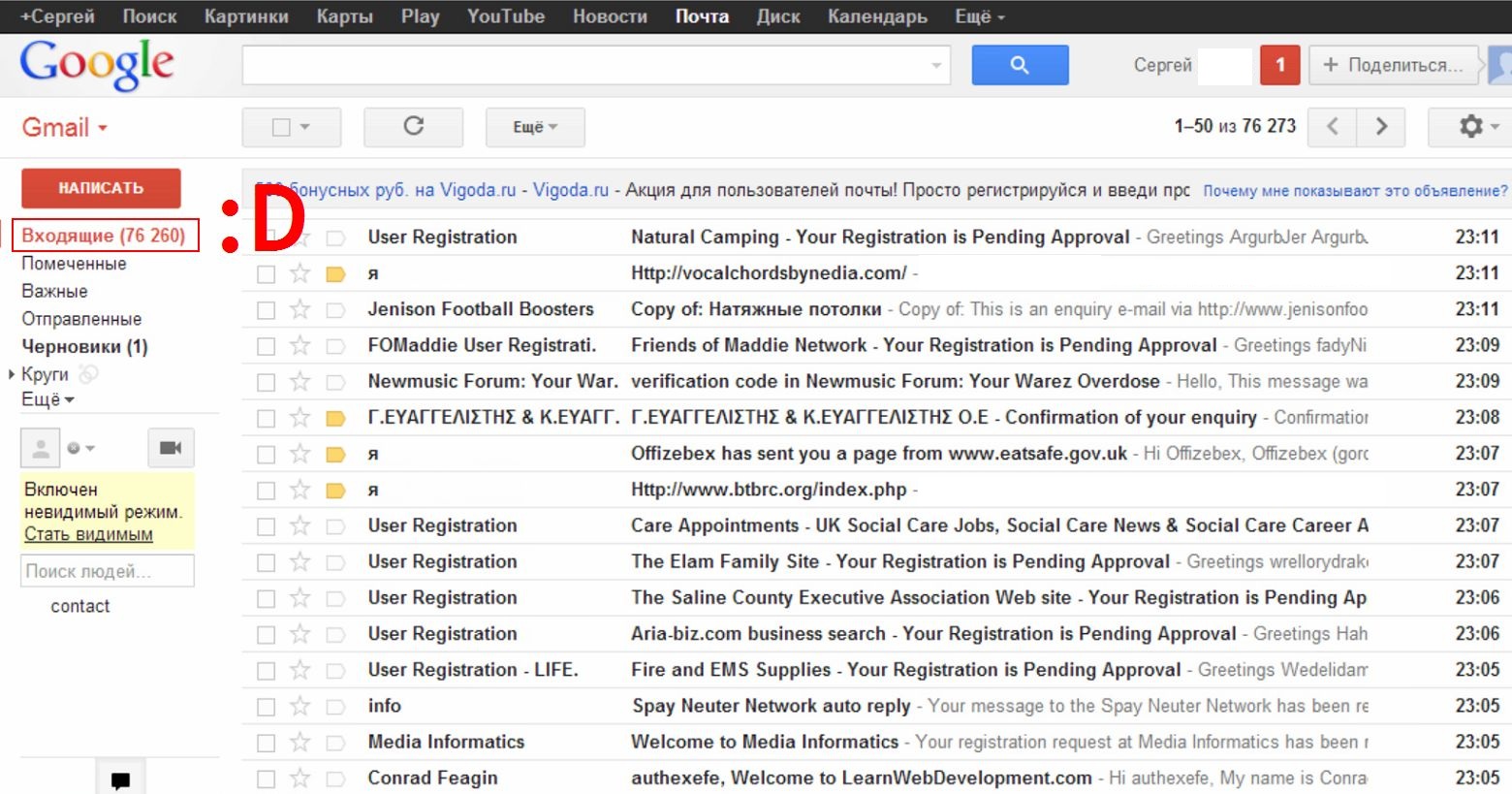Select the Media Informatics email checkbox
The image size is (1512, 794).
[x=266, y=744]
